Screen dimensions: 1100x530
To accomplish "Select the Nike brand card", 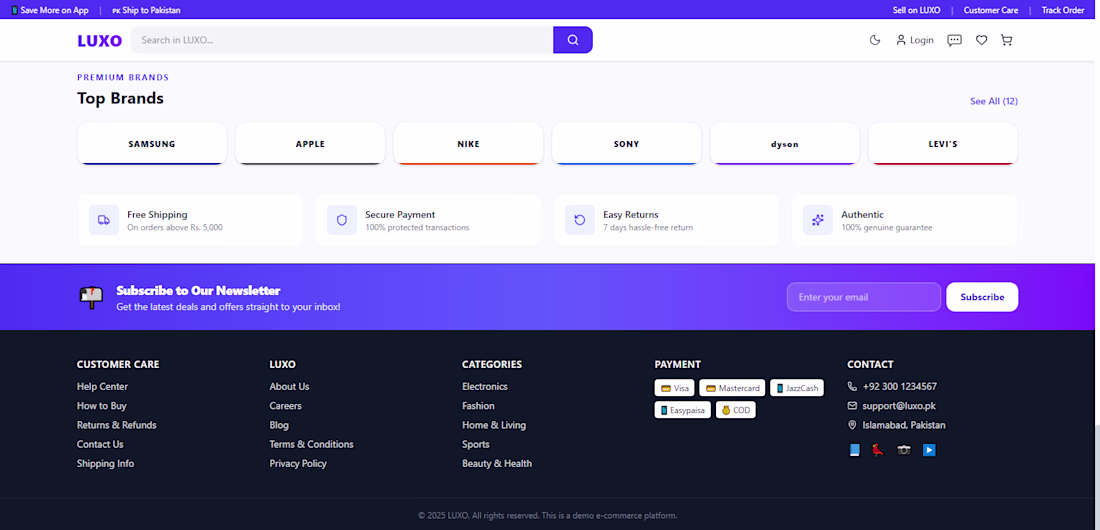I will [469, 144].
